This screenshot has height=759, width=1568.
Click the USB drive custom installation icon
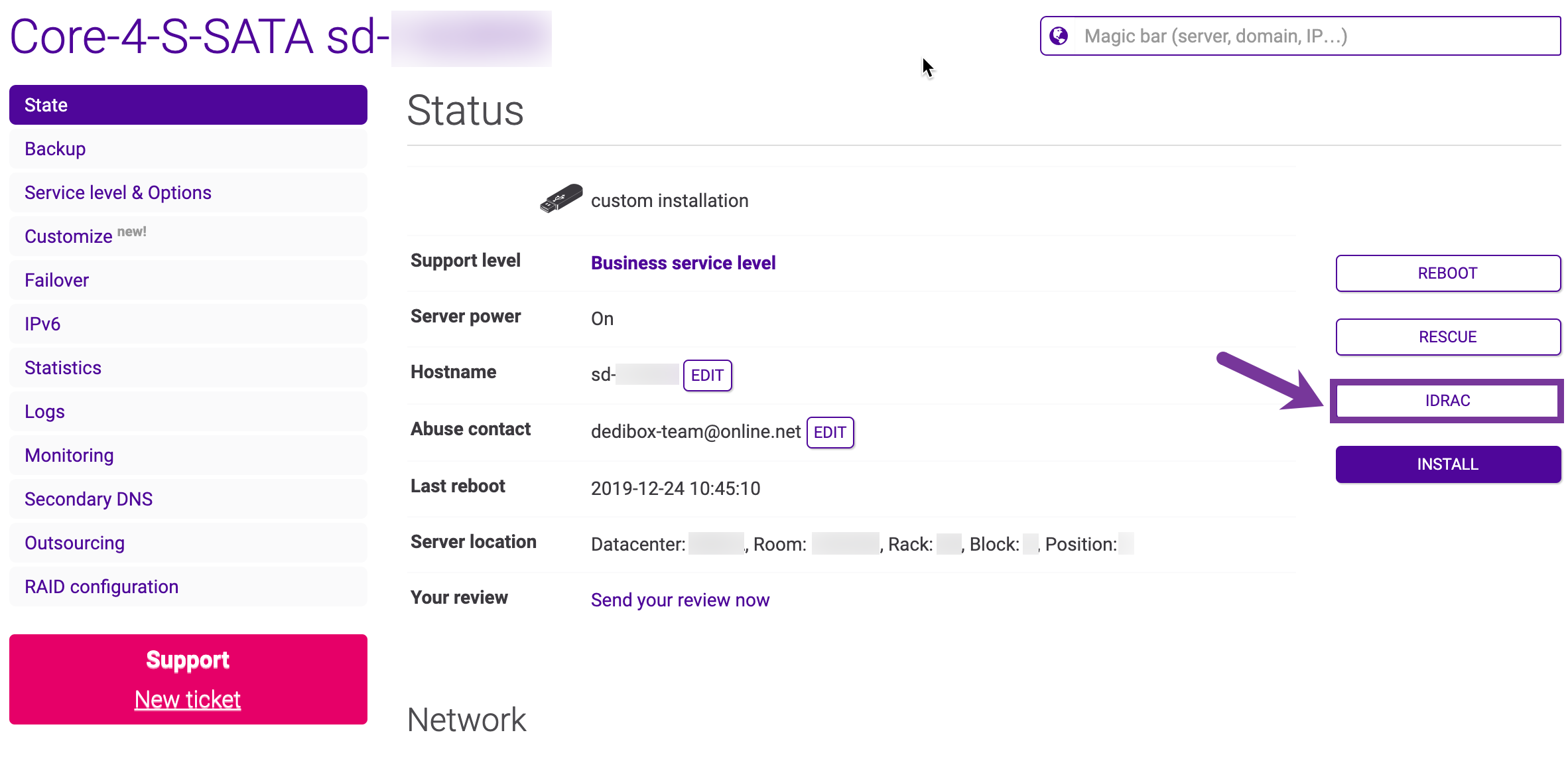point(560,199)
